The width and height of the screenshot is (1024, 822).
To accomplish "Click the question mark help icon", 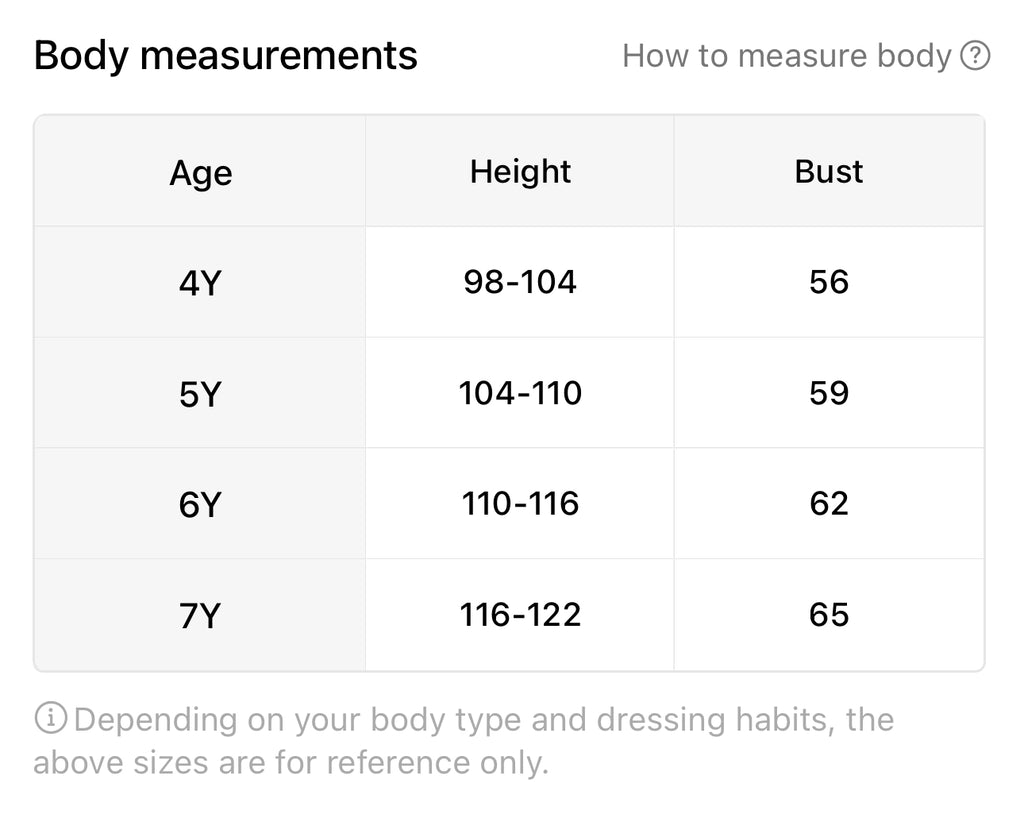I will [x=974, y=56].
